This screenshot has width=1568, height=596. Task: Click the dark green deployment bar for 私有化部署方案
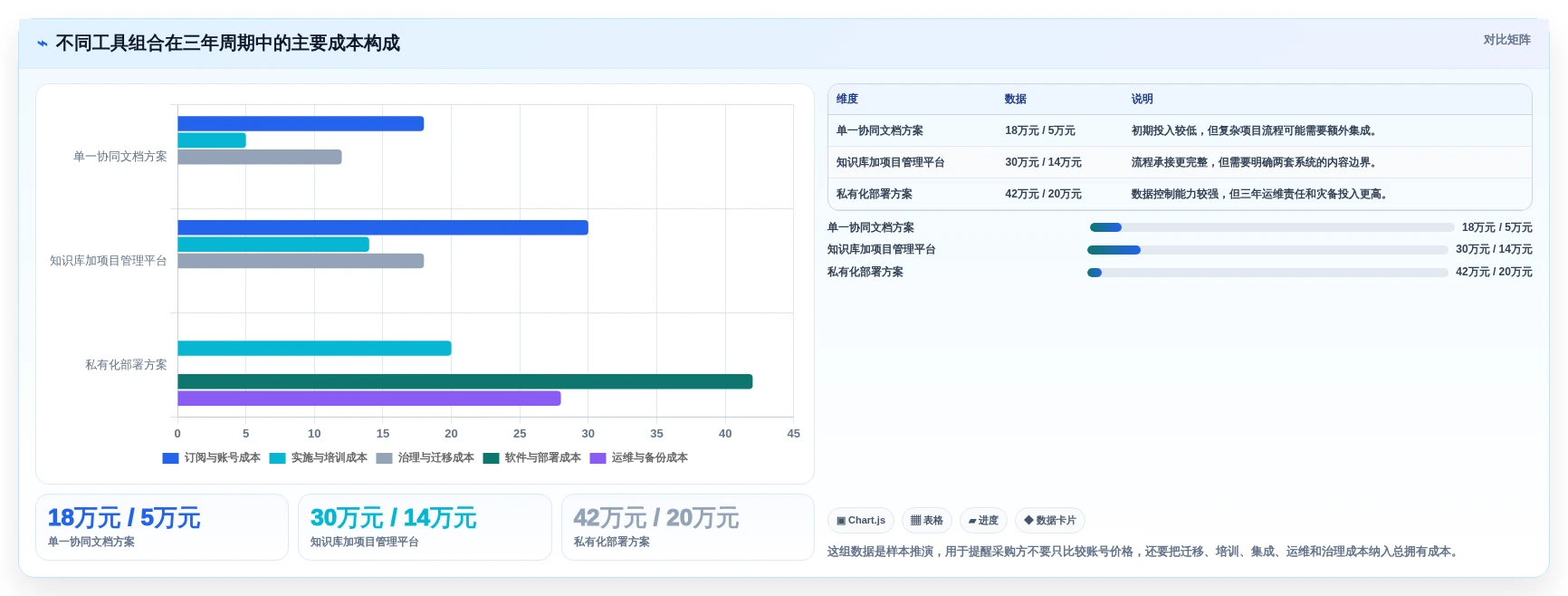465,382
